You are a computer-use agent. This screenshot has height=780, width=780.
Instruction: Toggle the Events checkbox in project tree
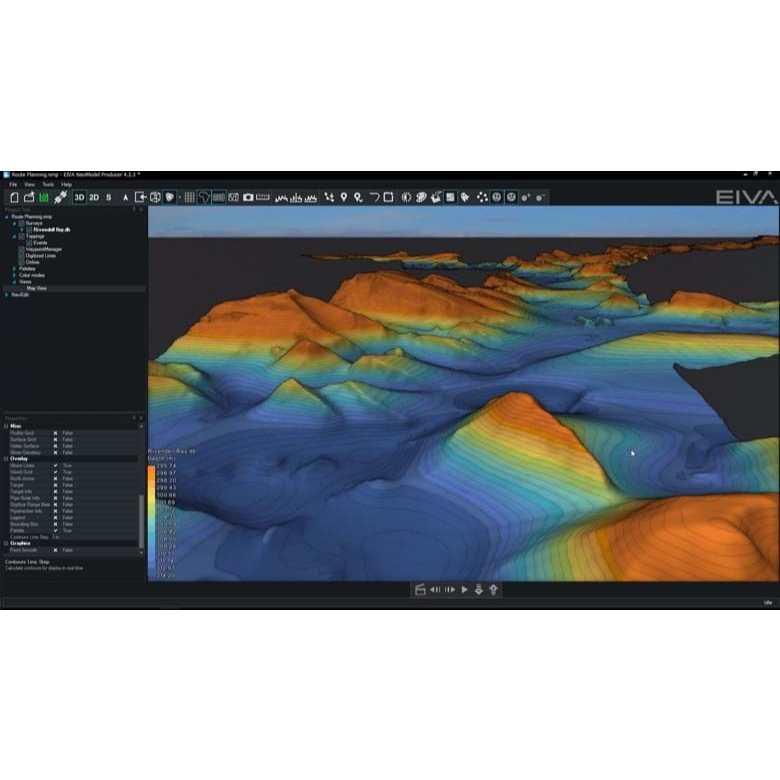coord(29,243)
